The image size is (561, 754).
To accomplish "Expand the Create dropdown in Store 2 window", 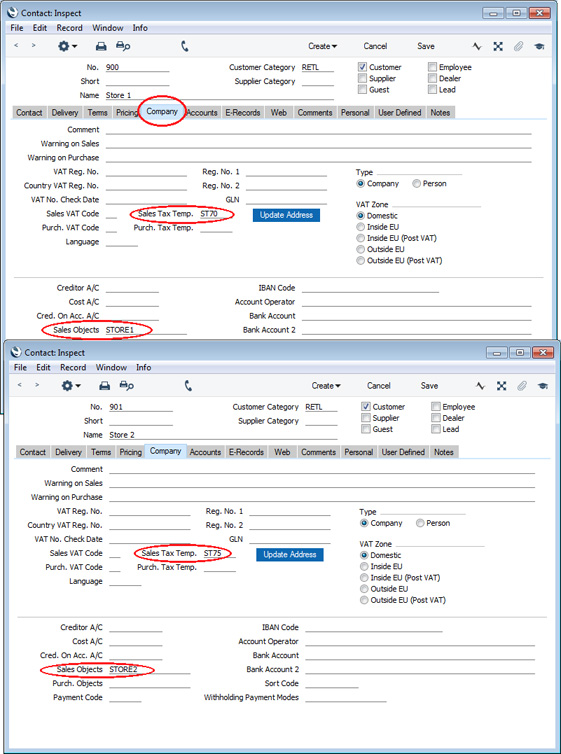I will click(326, 386).
